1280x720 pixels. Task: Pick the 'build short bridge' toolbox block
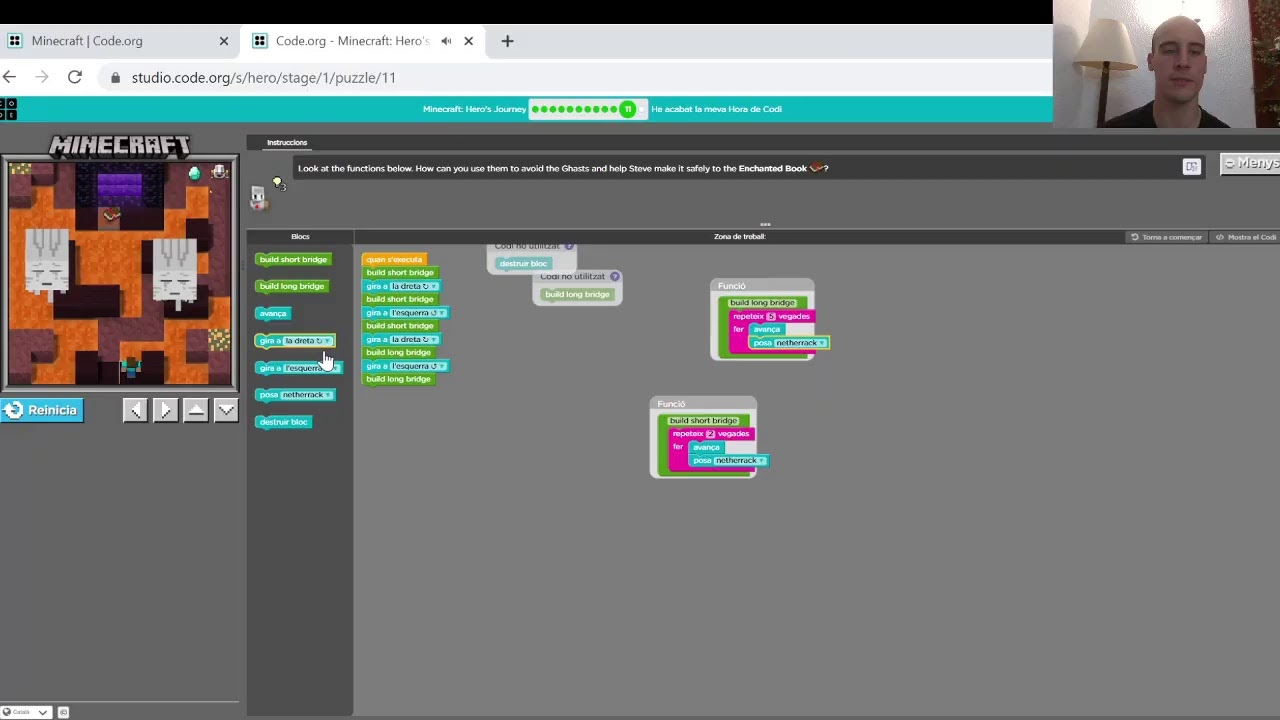[x=292, y=260]
